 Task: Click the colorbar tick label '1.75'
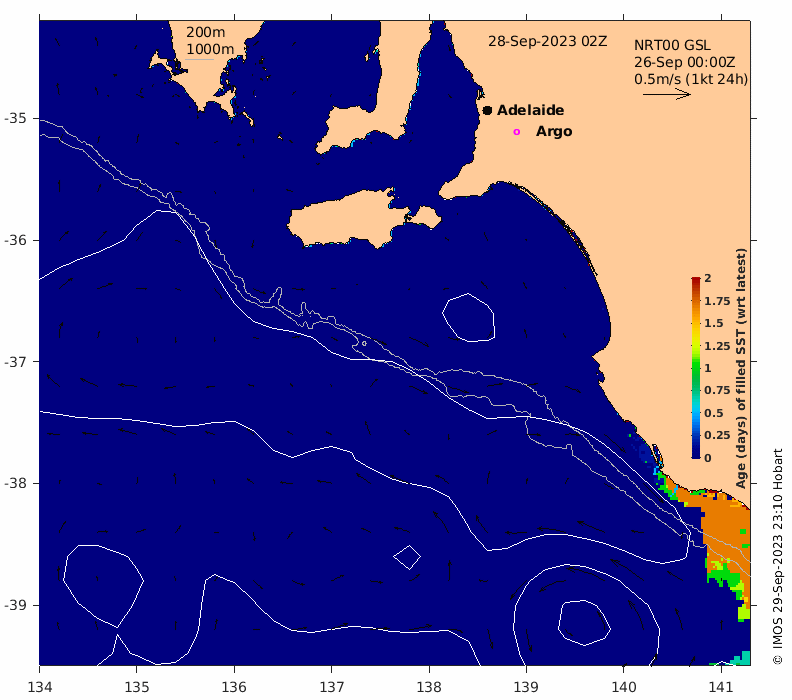point(717,301)
